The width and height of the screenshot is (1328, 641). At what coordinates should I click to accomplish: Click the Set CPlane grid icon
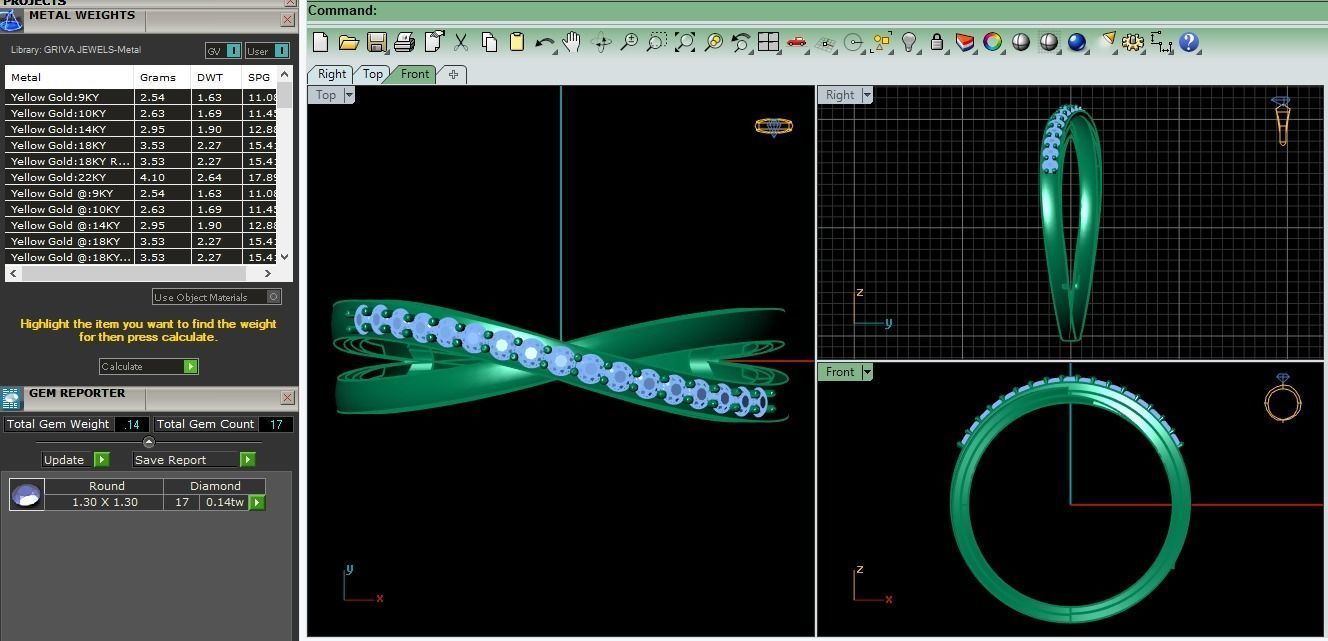(x=825, y=42)
